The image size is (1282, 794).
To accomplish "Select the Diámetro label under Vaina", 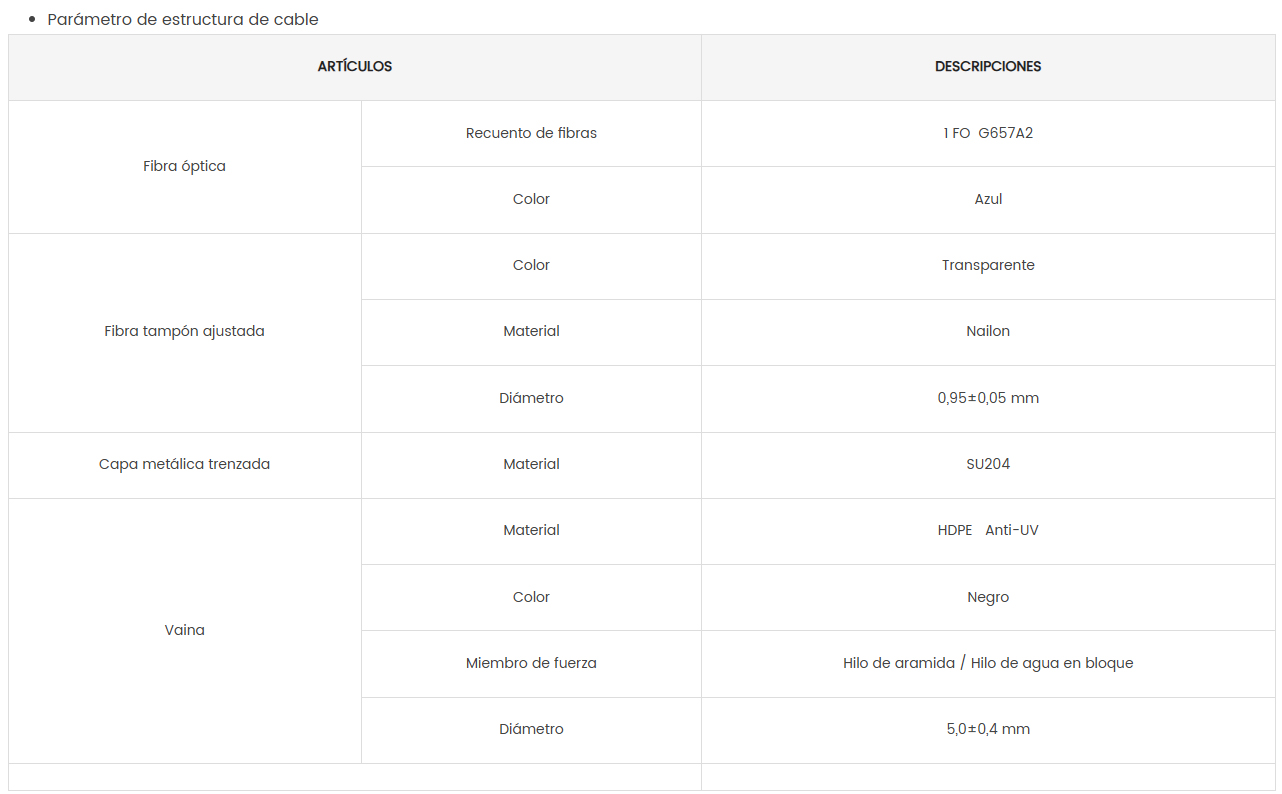I will [531, 730].
